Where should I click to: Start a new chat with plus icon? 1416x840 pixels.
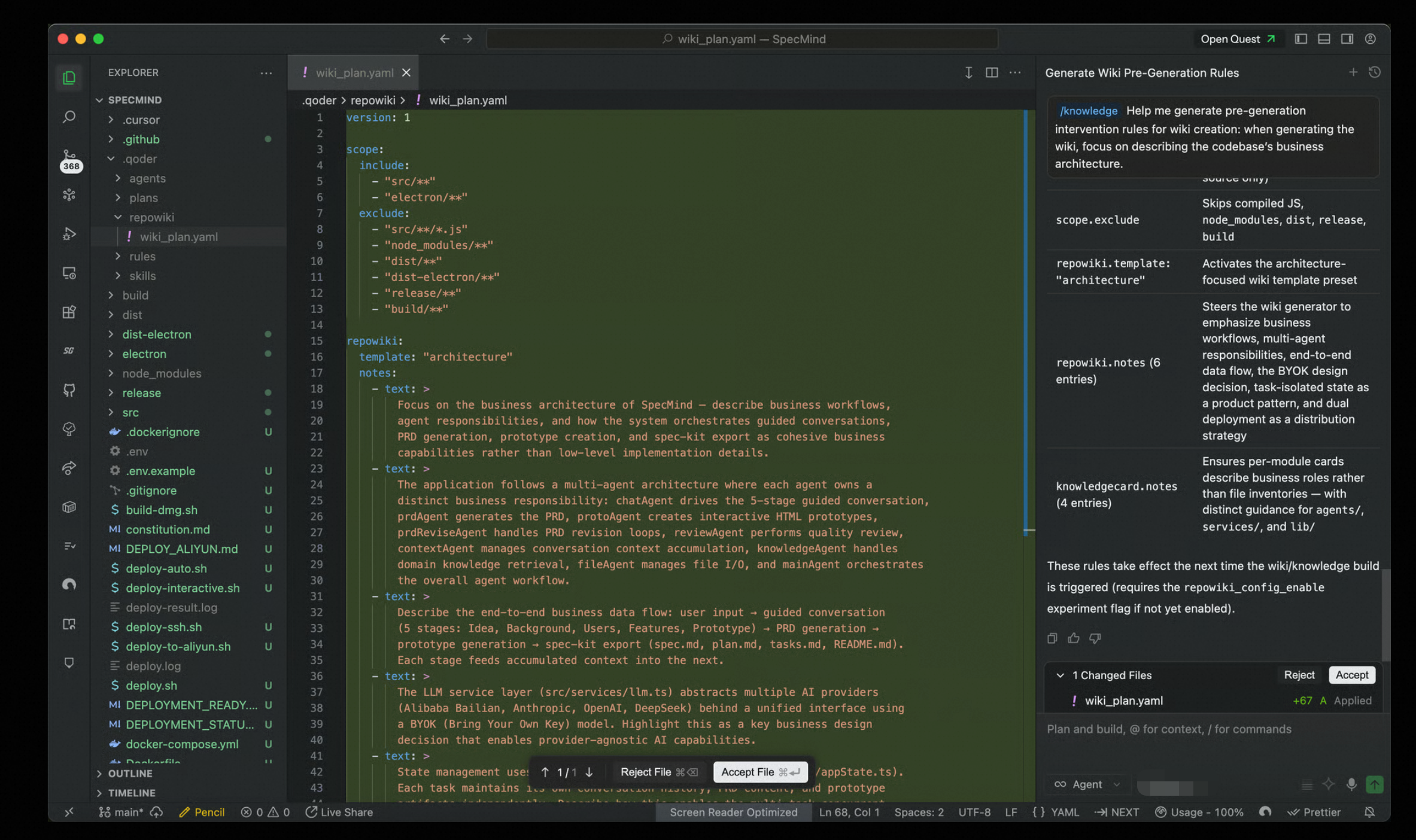(x=1353, y=72)
